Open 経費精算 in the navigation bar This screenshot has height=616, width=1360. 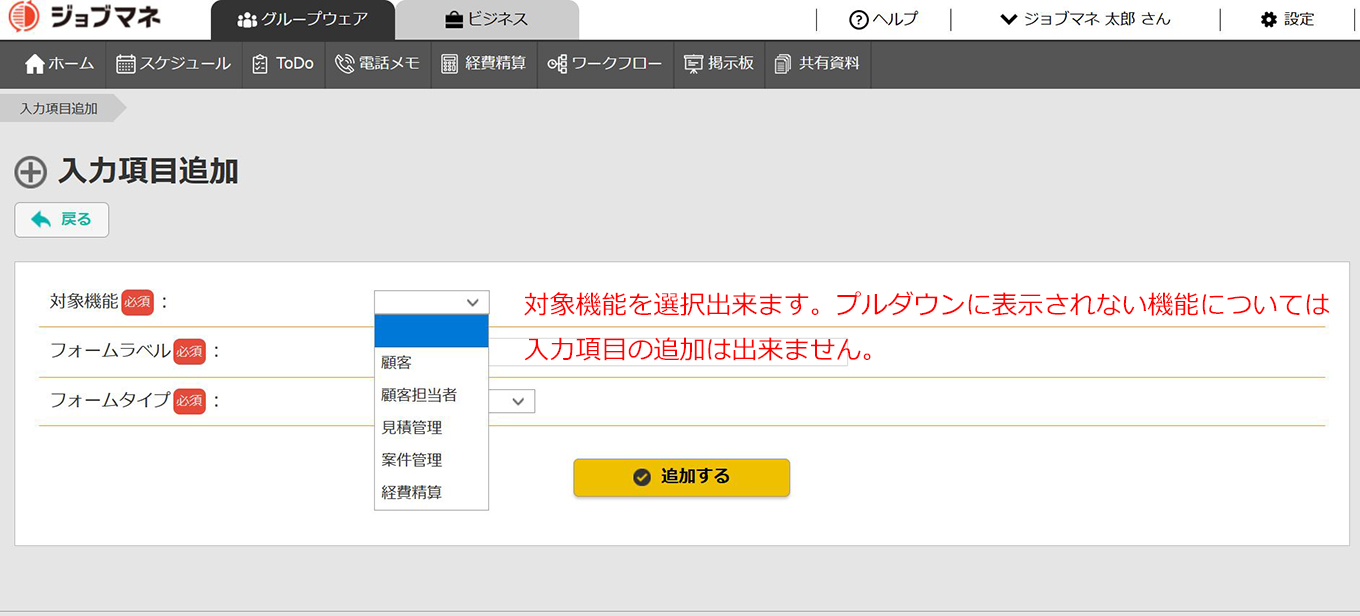(x=484, y=64)
